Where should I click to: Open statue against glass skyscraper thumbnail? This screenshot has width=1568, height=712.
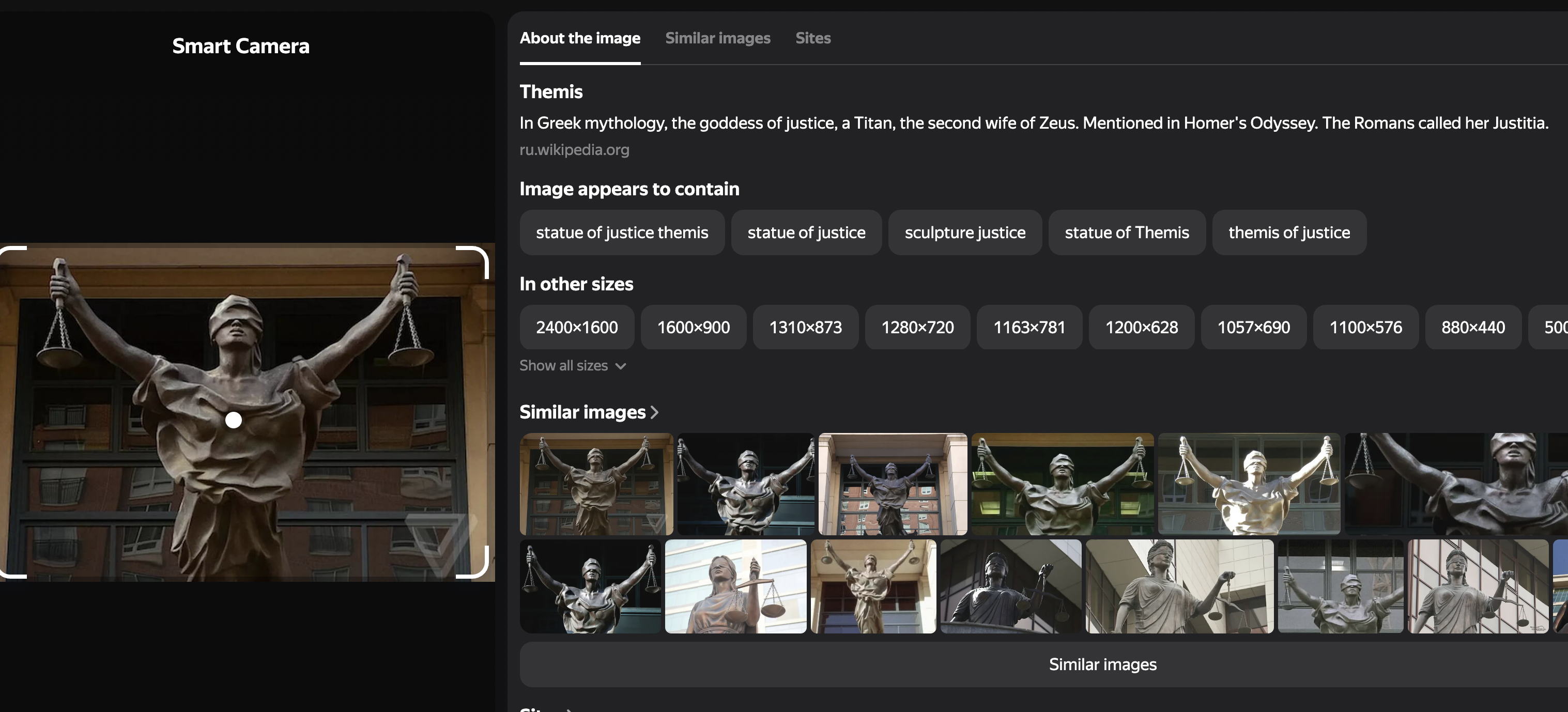[735, 586]
